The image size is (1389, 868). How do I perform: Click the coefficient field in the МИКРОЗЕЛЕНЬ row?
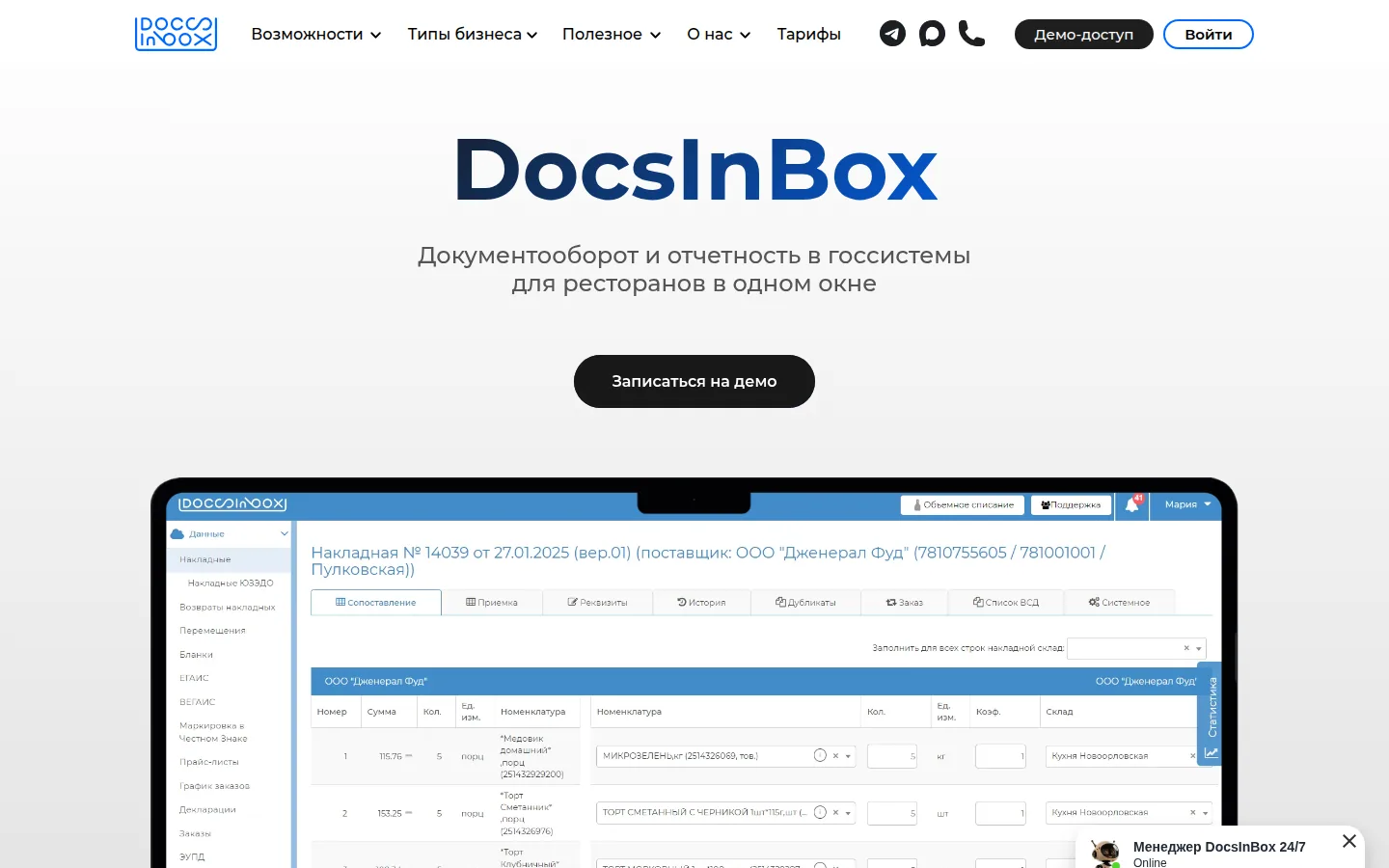[x=1000, y=756]
